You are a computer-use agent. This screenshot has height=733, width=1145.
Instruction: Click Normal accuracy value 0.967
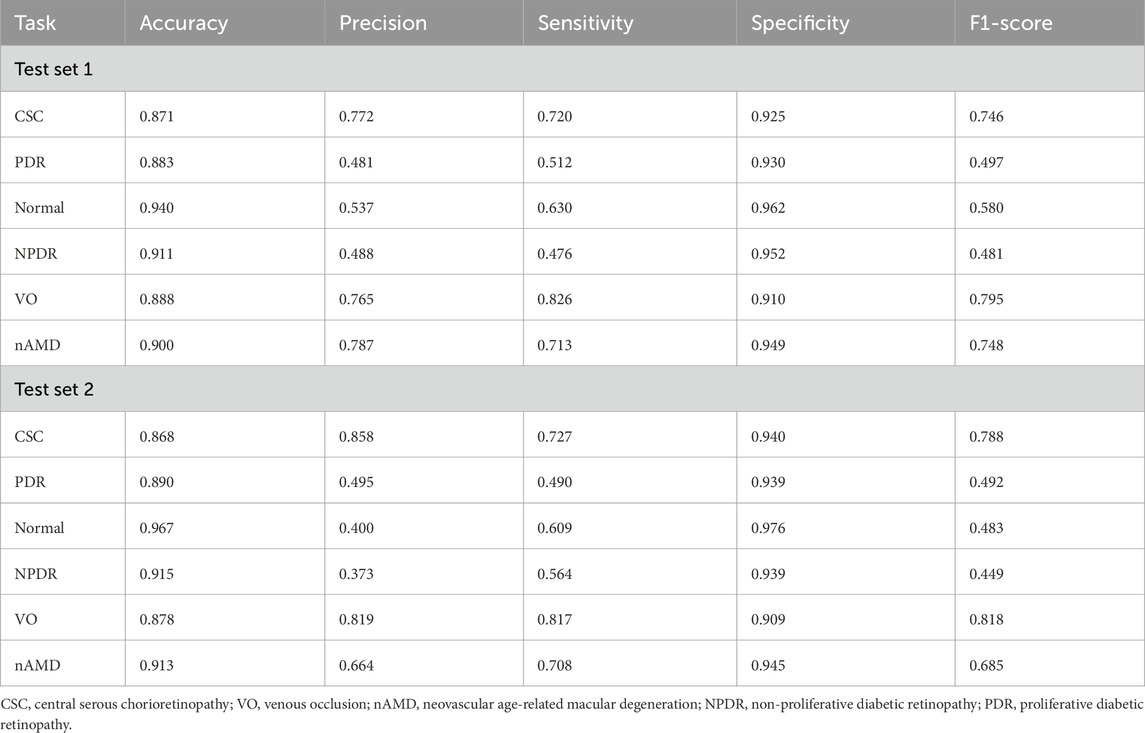[x=157, y=527]
